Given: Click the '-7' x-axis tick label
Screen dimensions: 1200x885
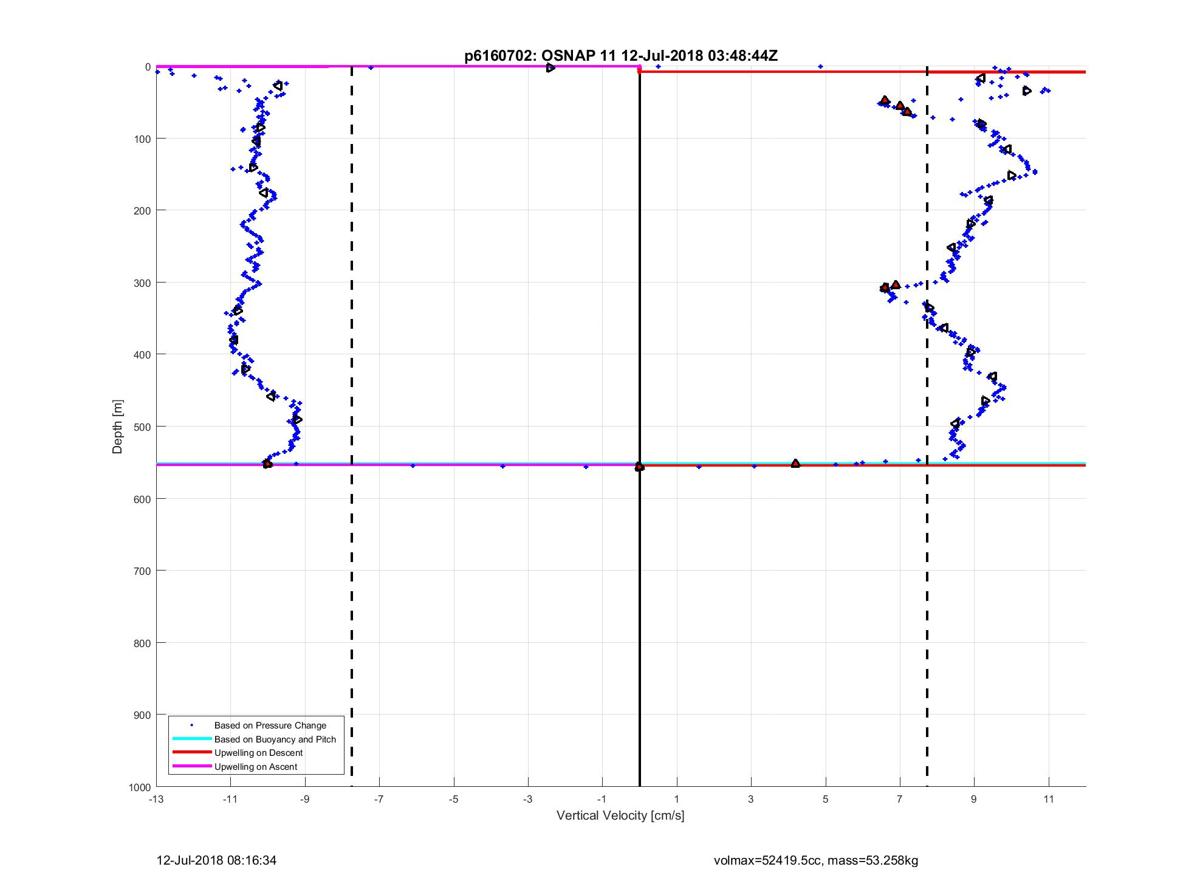Looking at the screenshot, I should [379, 799].
